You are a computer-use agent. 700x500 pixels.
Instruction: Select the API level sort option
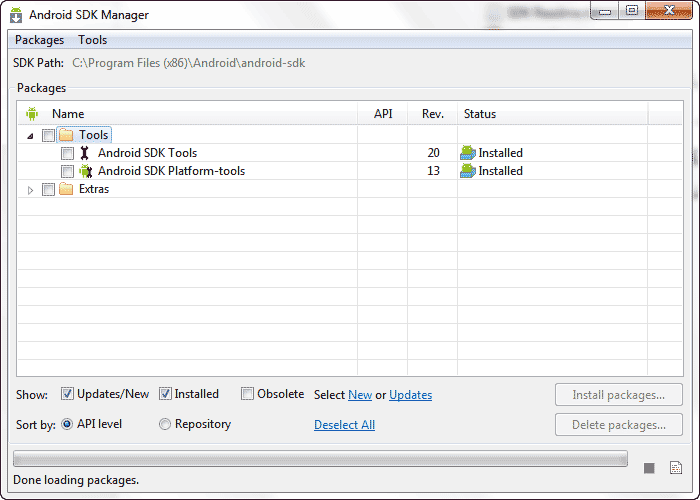67,424
